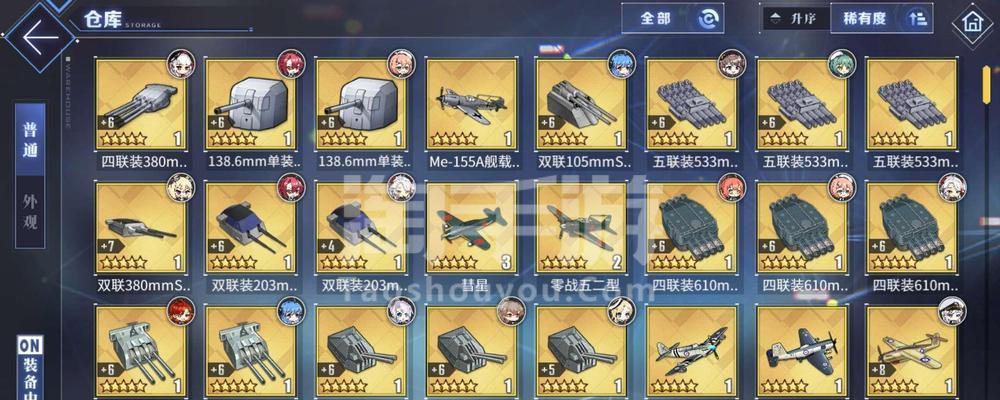Viewport: 1000px width, 400px height.
Task: Click the vertical scrollbar at right
Action: 986,93
